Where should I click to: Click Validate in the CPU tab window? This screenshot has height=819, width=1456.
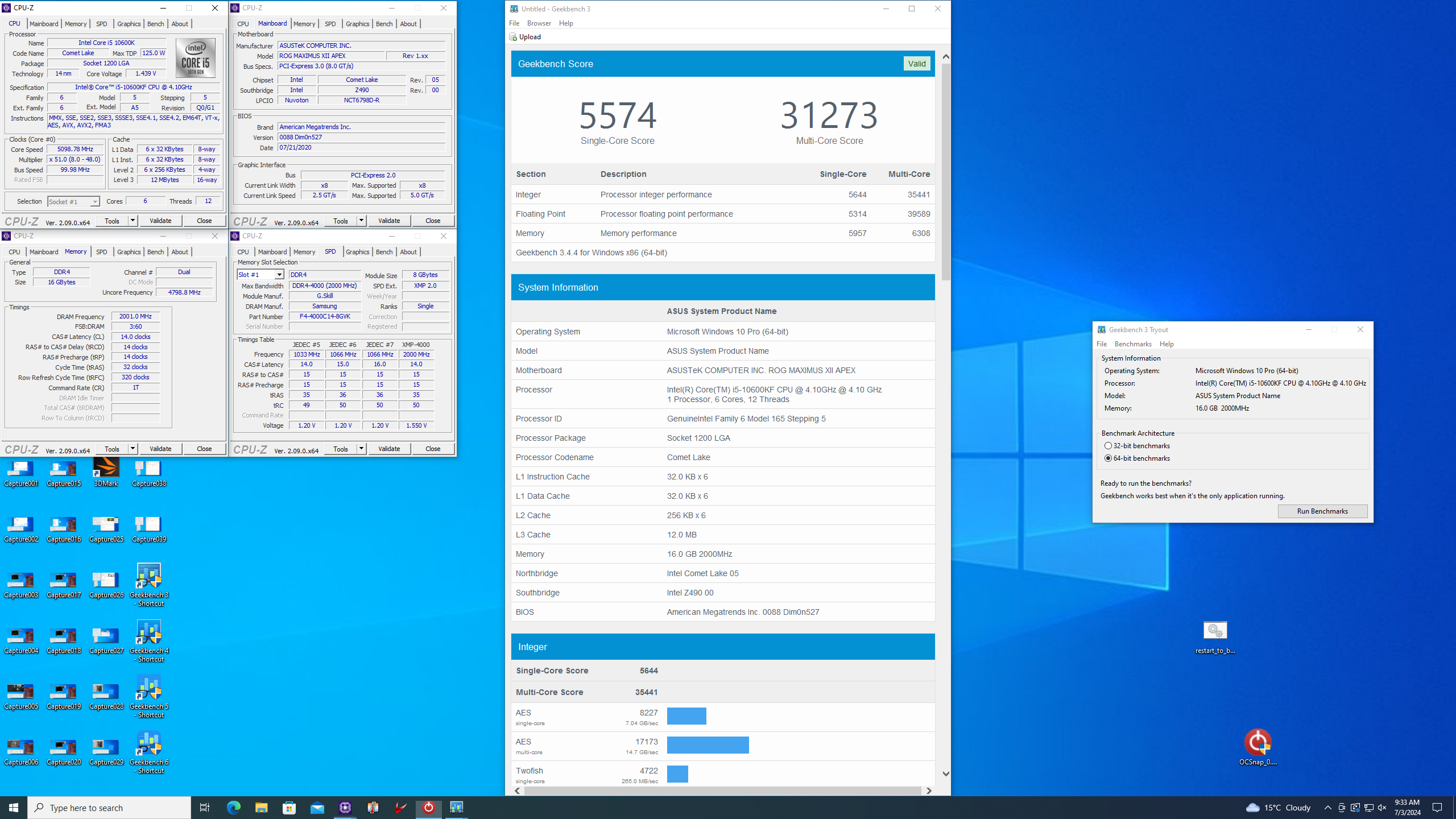160,221
